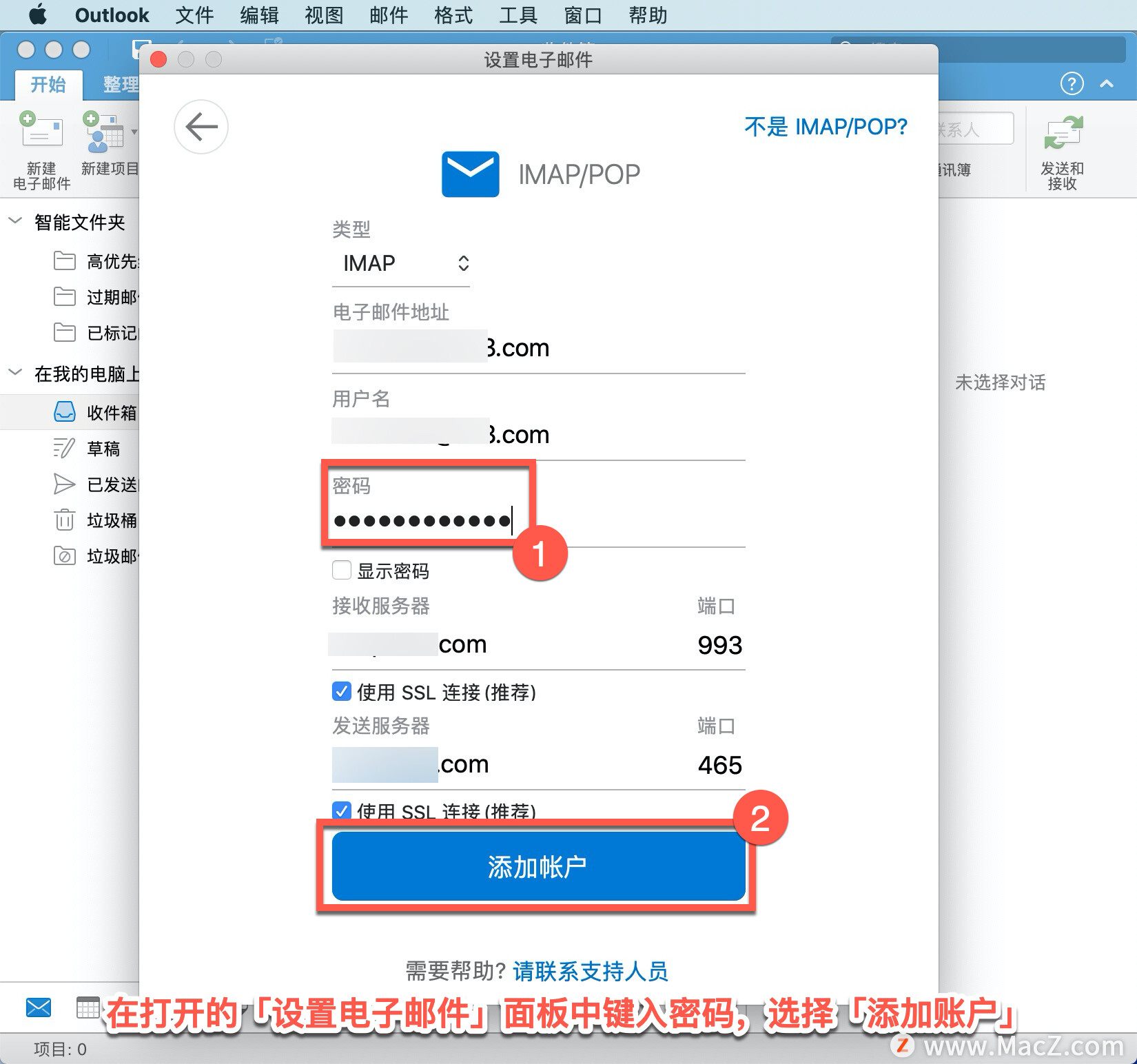Viewport: 1137px width, 1064px height.
Task: Click 未选择对话 in the reading pane
Action: (1000, 382)
